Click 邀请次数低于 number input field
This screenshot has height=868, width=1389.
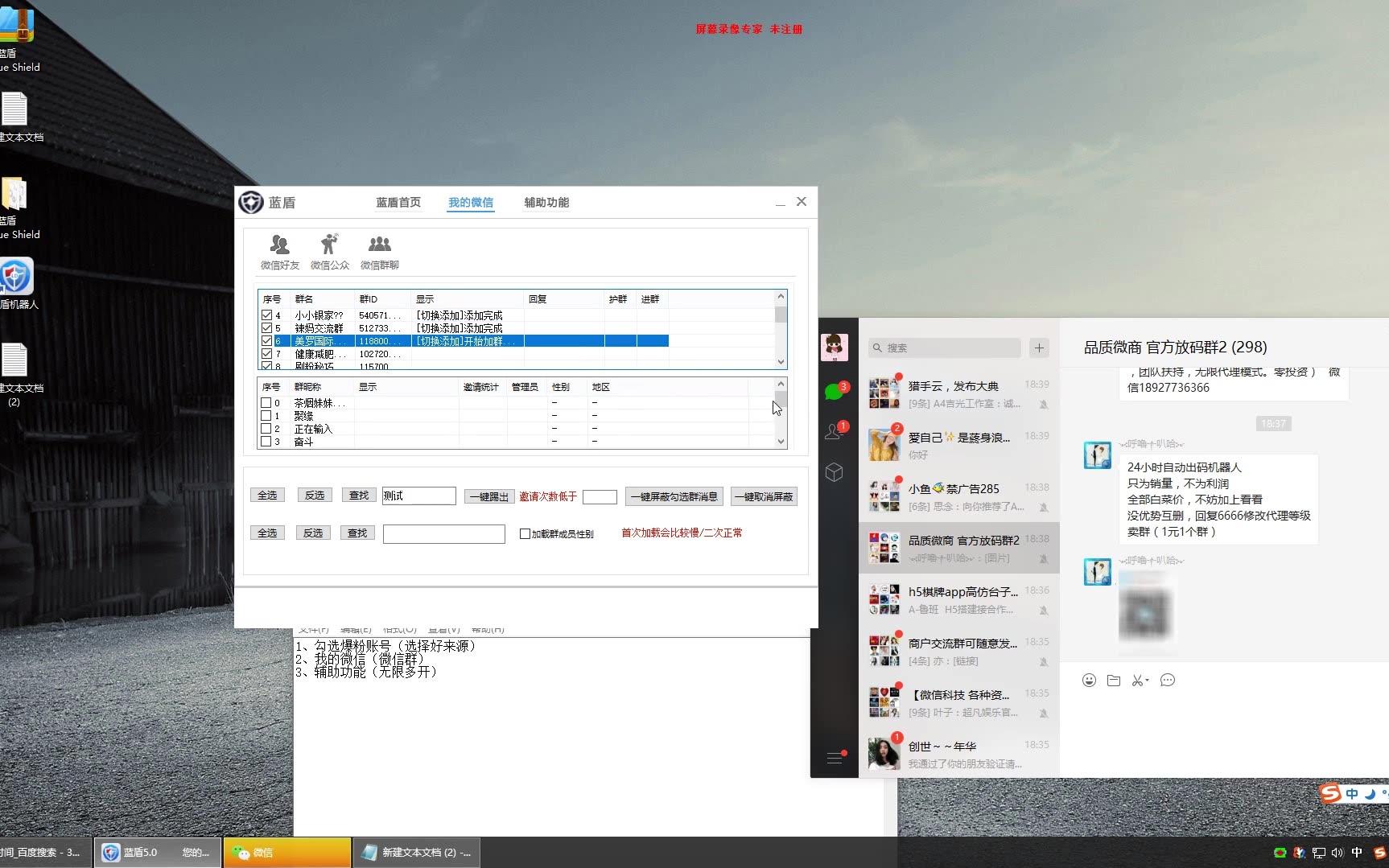point(600,497)
